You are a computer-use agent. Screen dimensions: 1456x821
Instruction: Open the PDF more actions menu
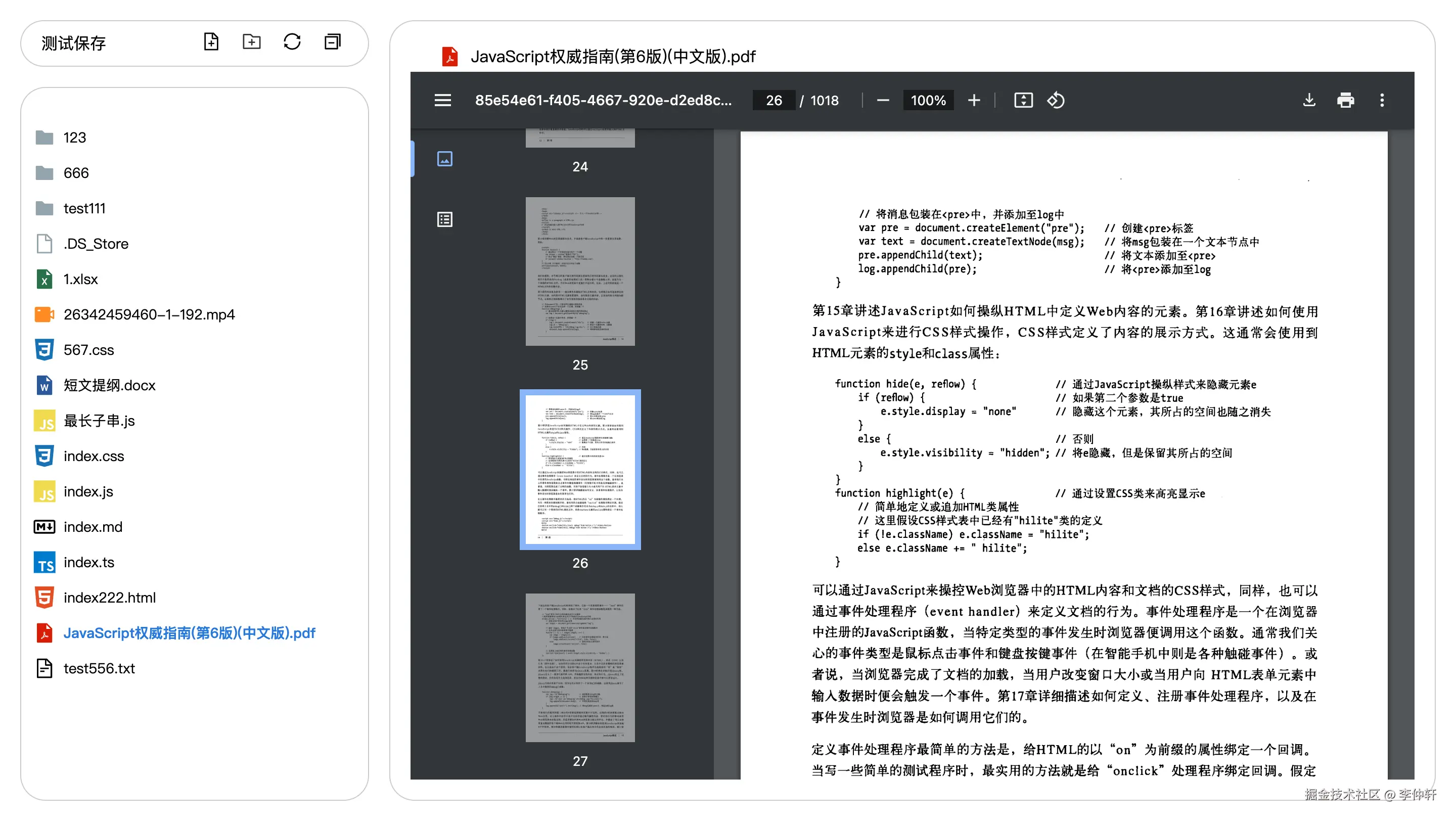[1382, 101]
